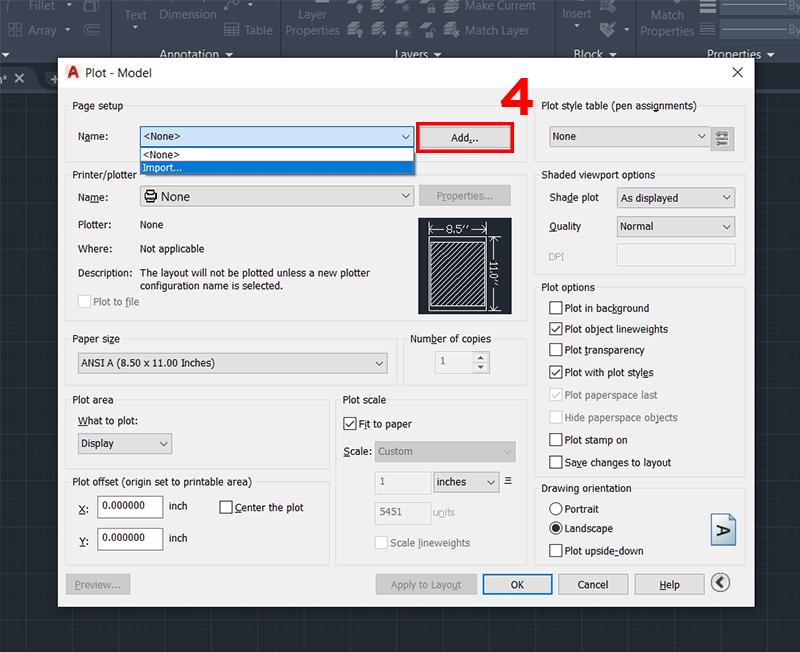Open the Array tool
The image size is (800, 652).
pyautogui.click(x=40, y=31)
